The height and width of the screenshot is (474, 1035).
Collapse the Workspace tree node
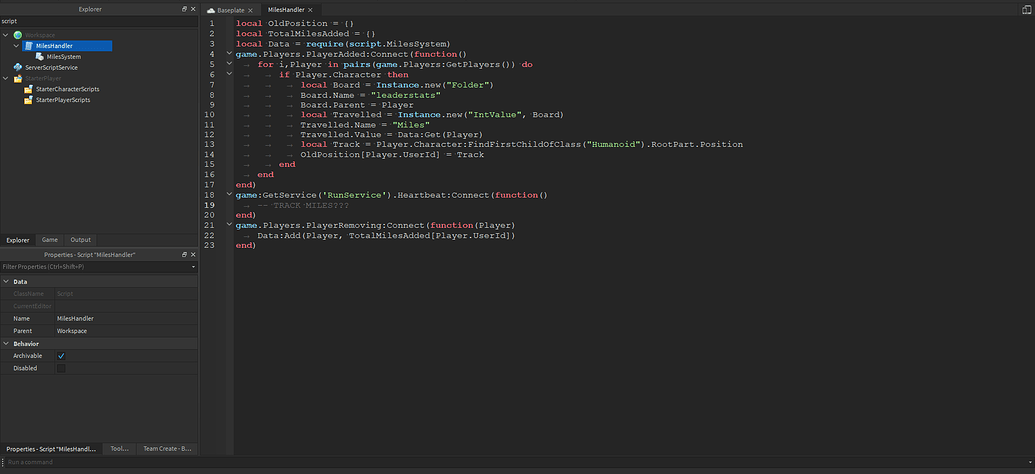pos(6,35)
